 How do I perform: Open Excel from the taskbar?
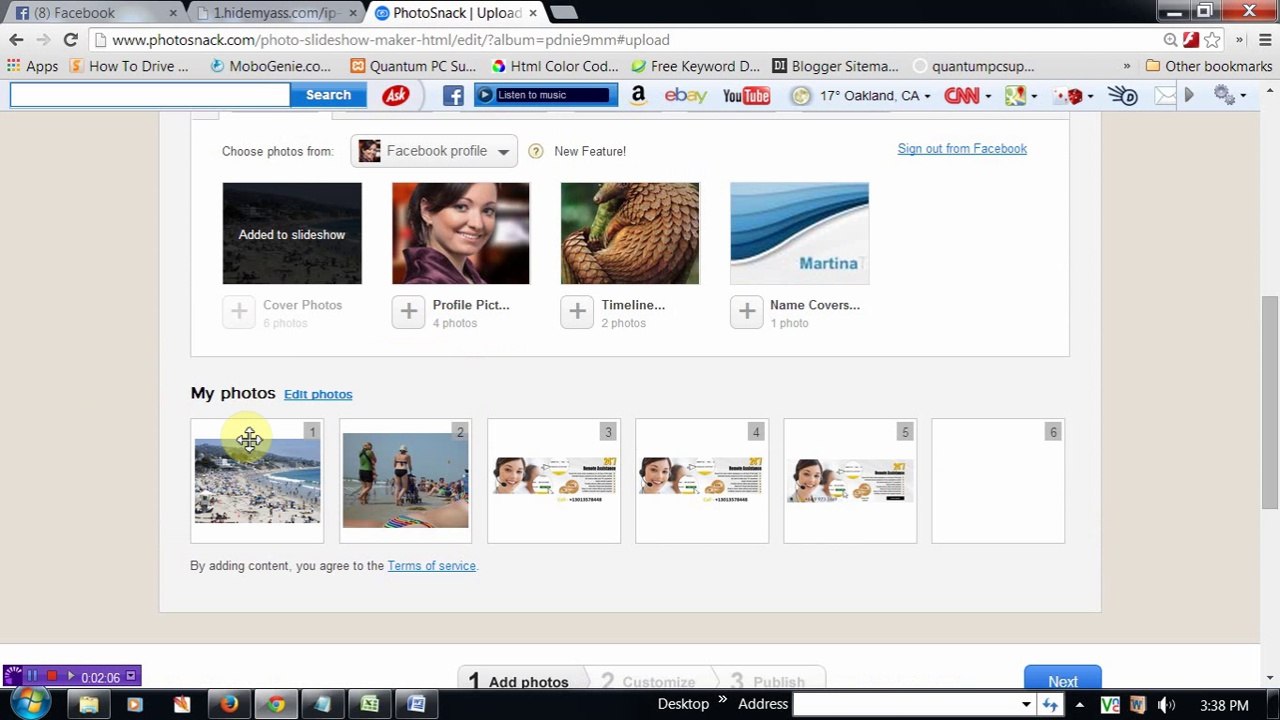coord(369,704)
